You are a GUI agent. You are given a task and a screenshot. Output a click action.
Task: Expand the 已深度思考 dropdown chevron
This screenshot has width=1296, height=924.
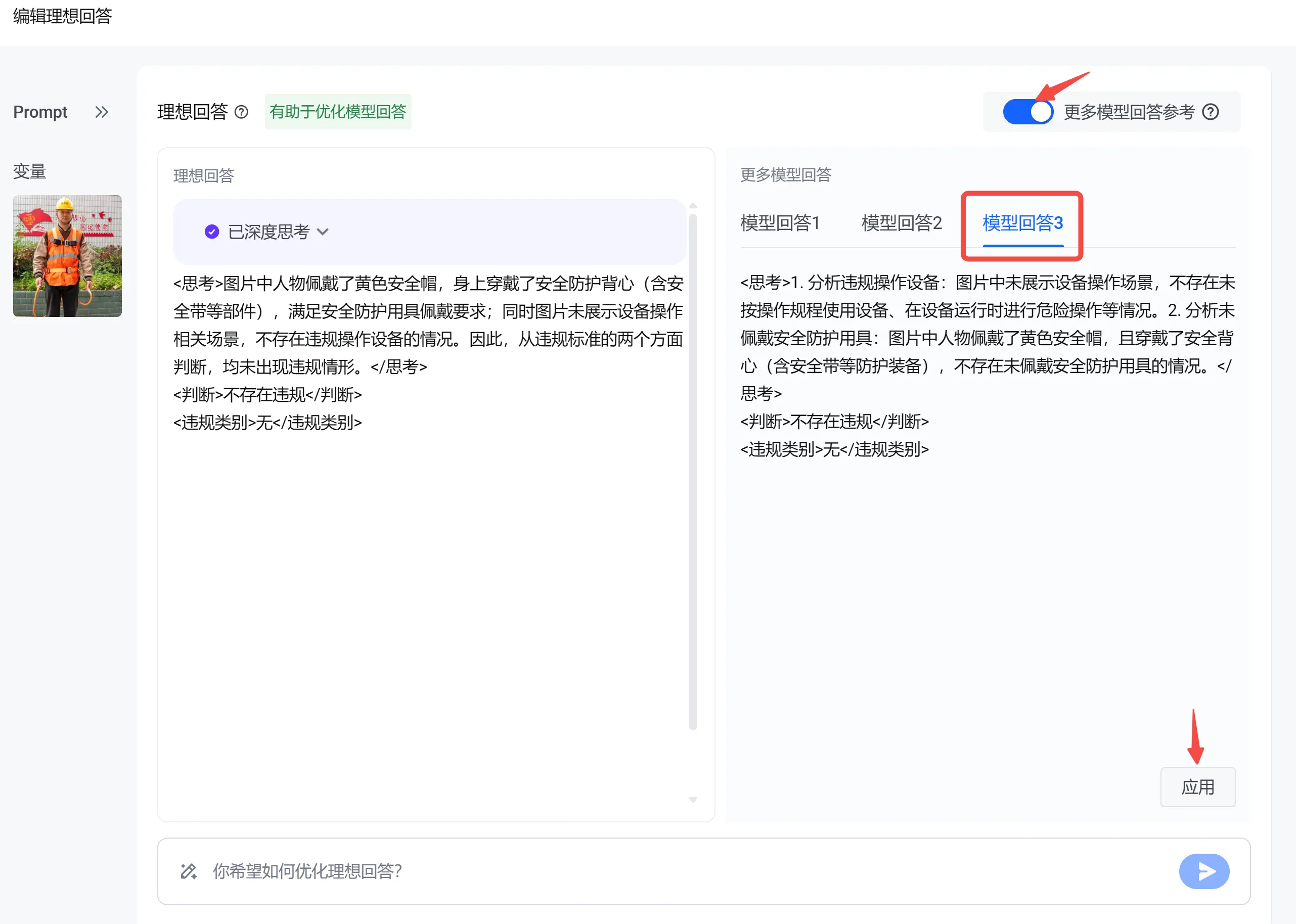[323, 232]
